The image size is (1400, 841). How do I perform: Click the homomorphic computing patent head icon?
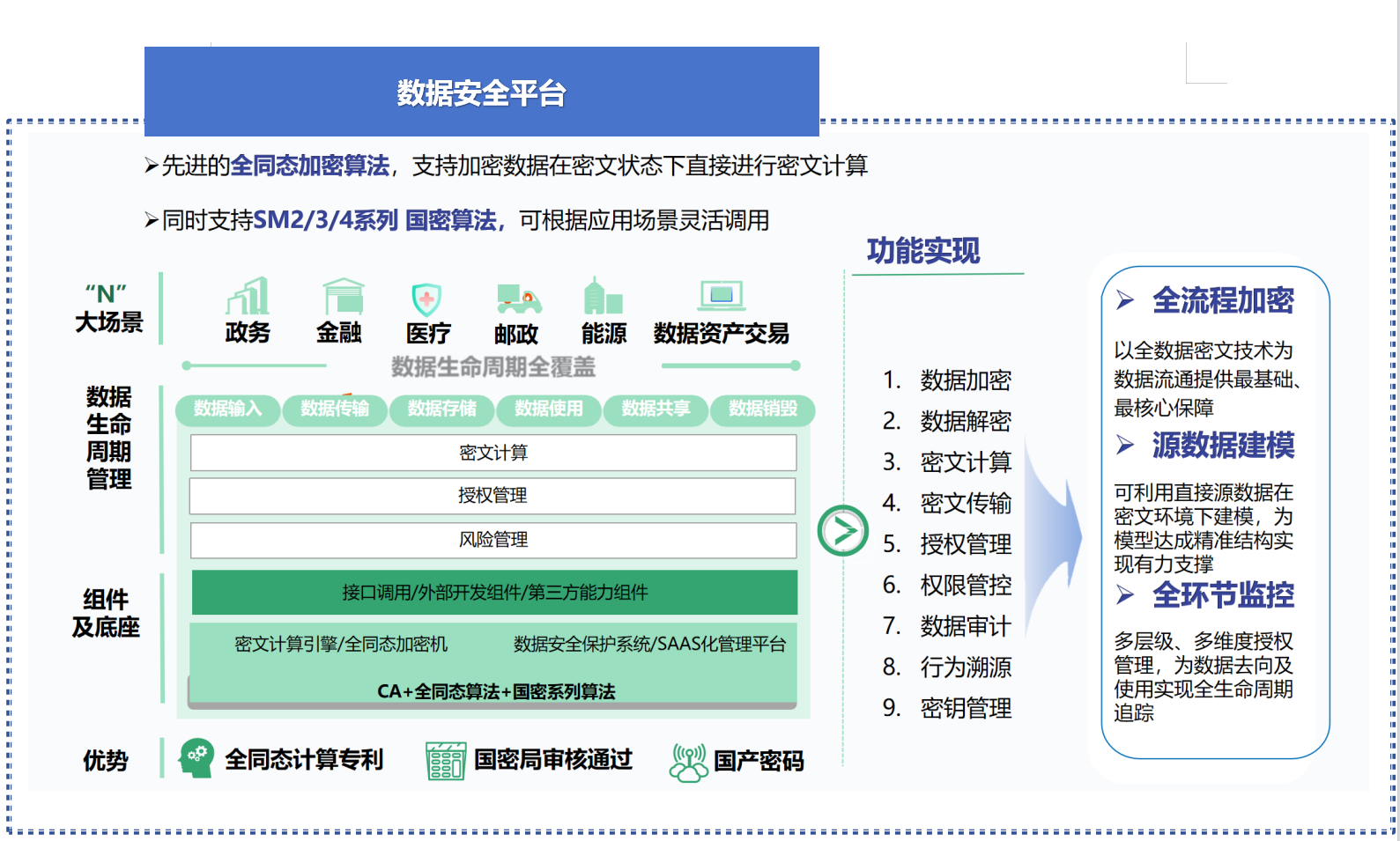pos(196,758)
